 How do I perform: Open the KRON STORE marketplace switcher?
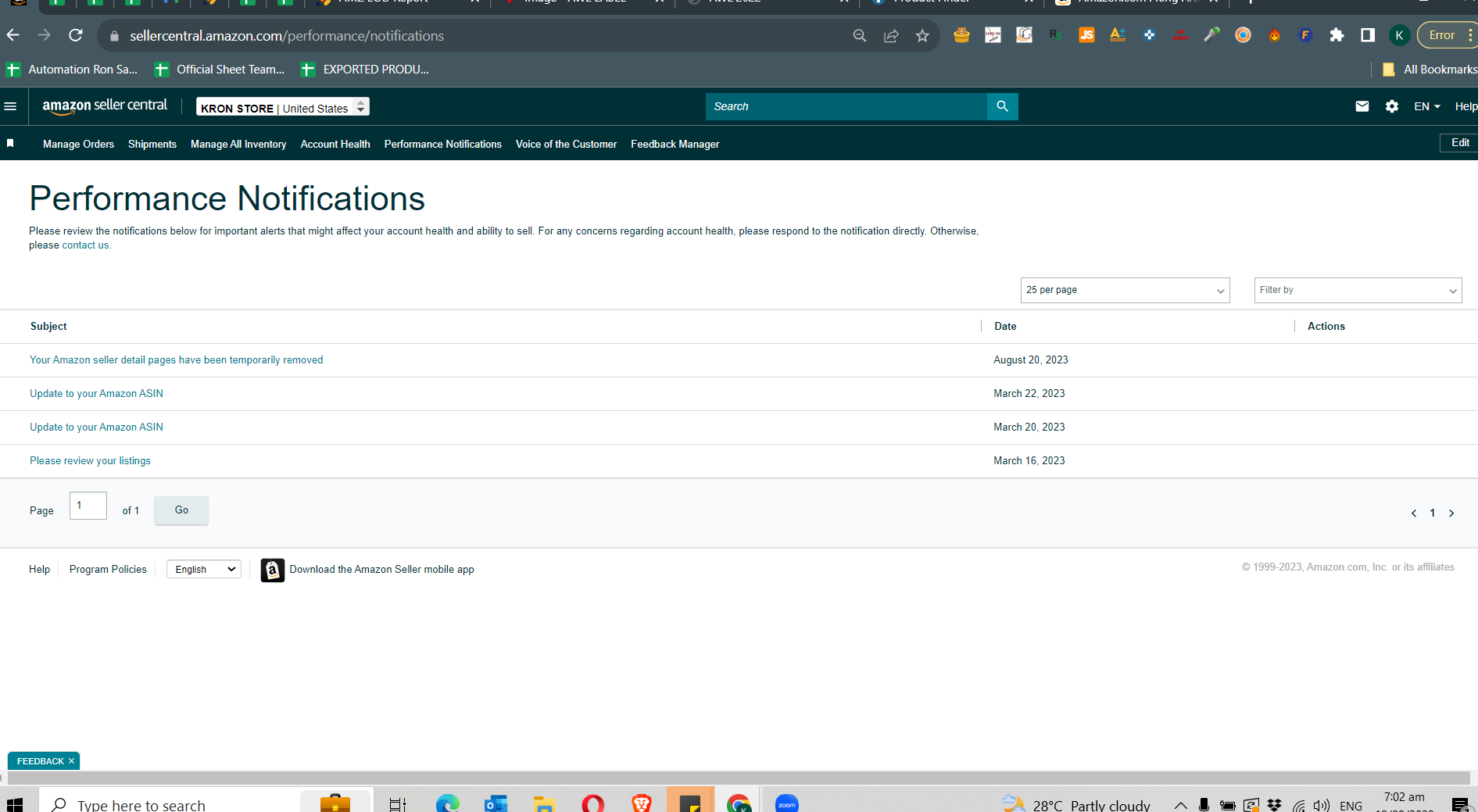pos(282,107)
